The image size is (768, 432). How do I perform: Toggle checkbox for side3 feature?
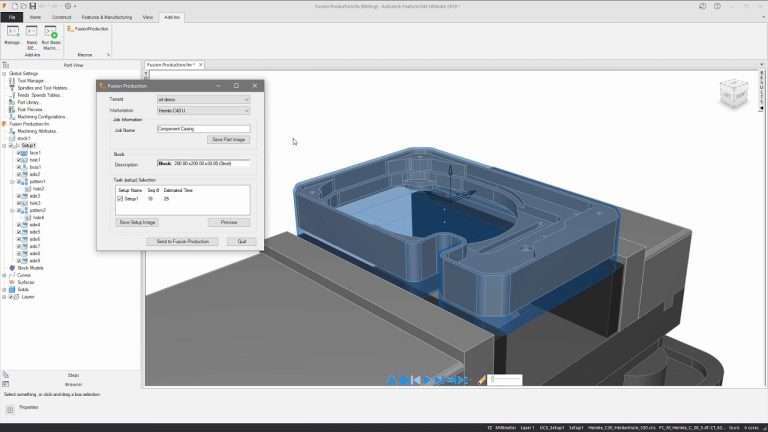coord(19,196)
